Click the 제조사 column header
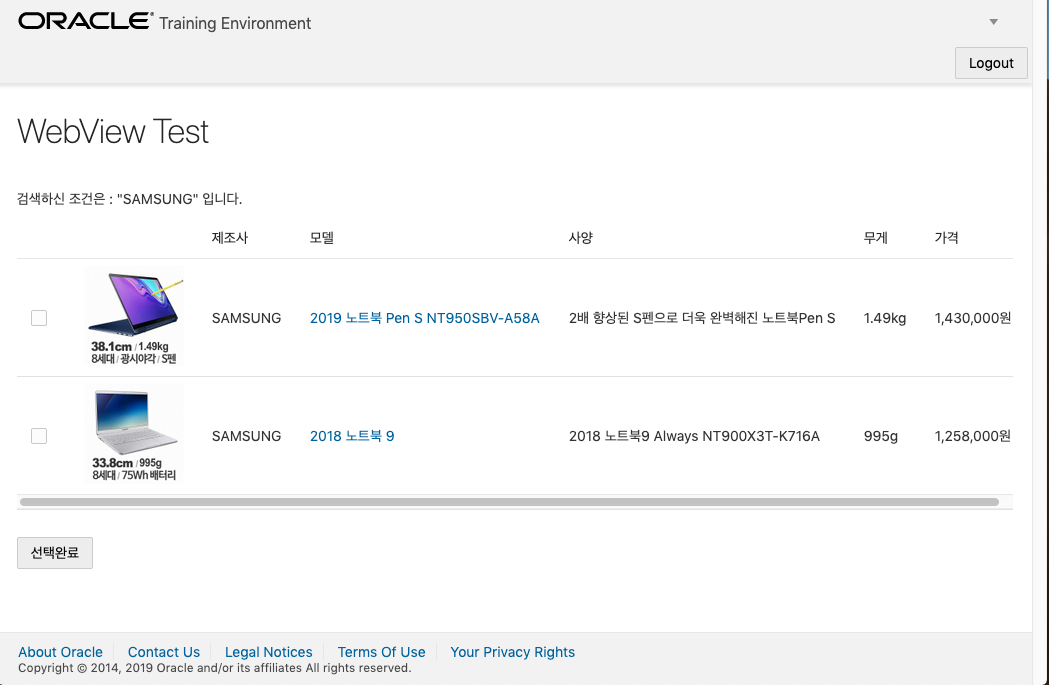This screenshot has width=1049, height=685. click(229, 237)
